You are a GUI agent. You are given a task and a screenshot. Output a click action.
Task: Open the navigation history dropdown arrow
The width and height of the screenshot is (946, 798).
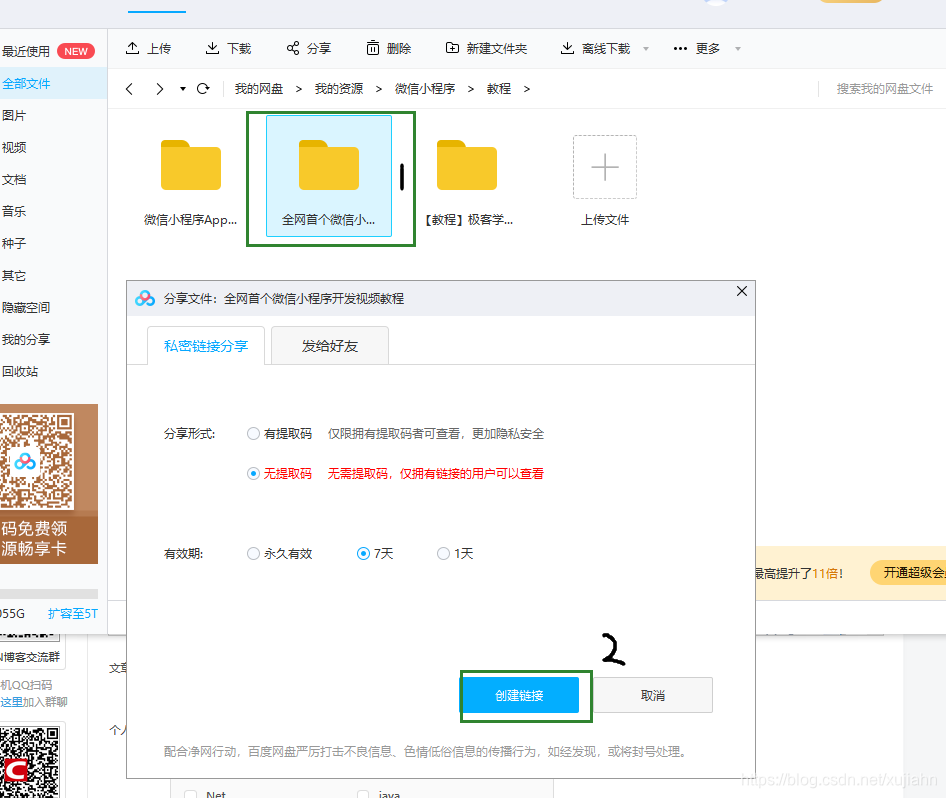pyautogui.click(x=182, y=89)
